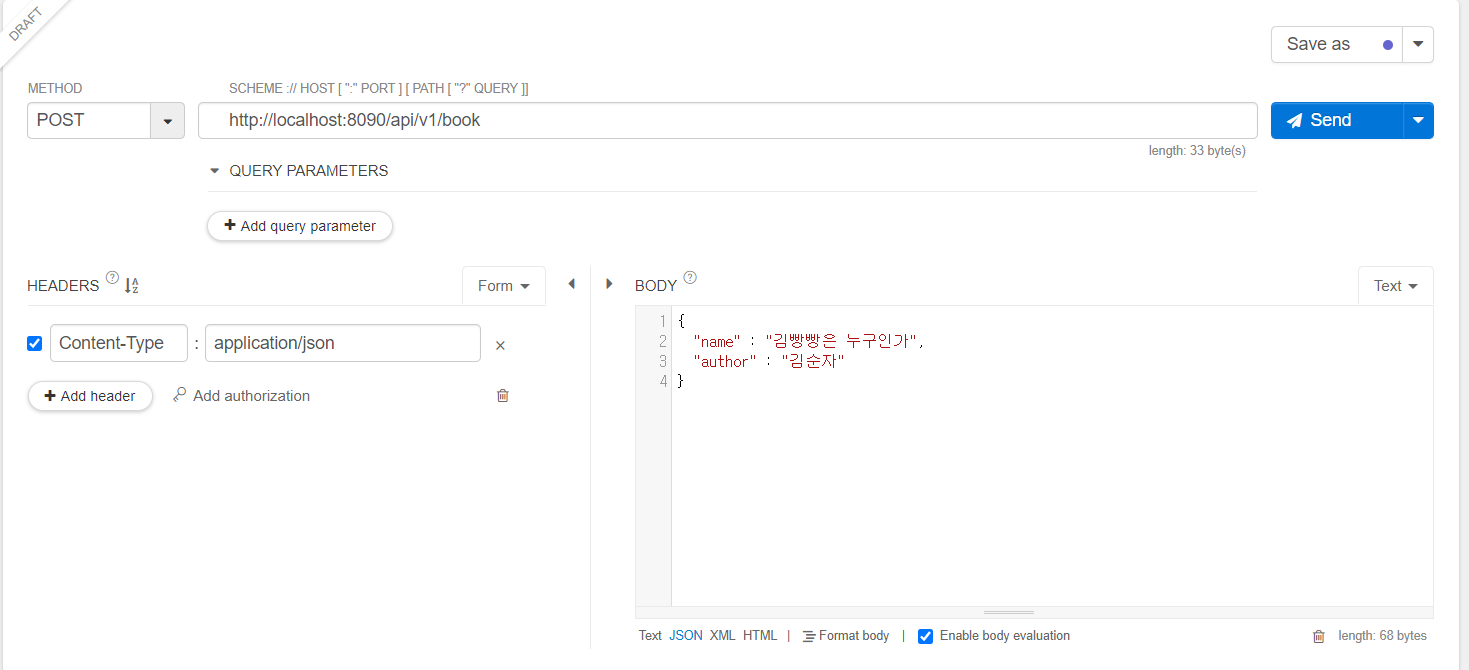
Task: Remove the Content-Type header with the x icon
Action: (499, 344)
